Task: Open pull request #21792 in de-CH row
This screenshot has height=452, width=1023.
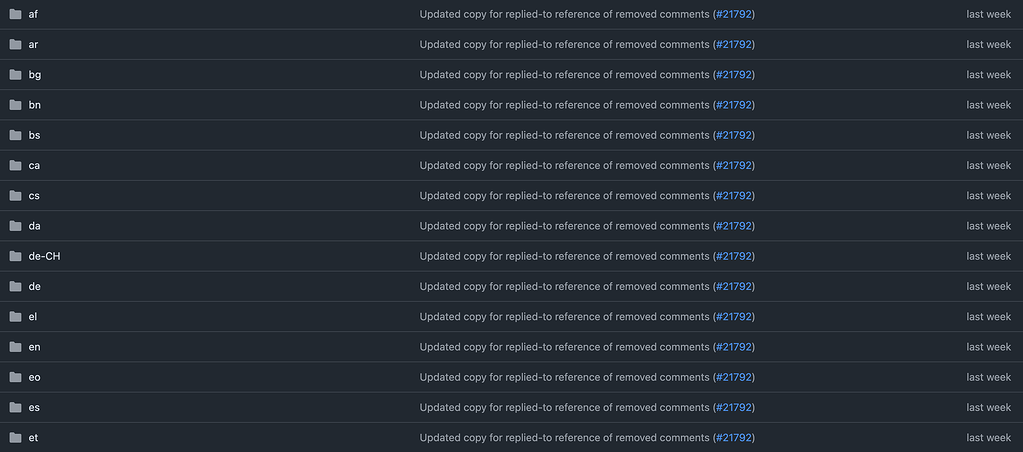Action: click(x=733, y=256)
